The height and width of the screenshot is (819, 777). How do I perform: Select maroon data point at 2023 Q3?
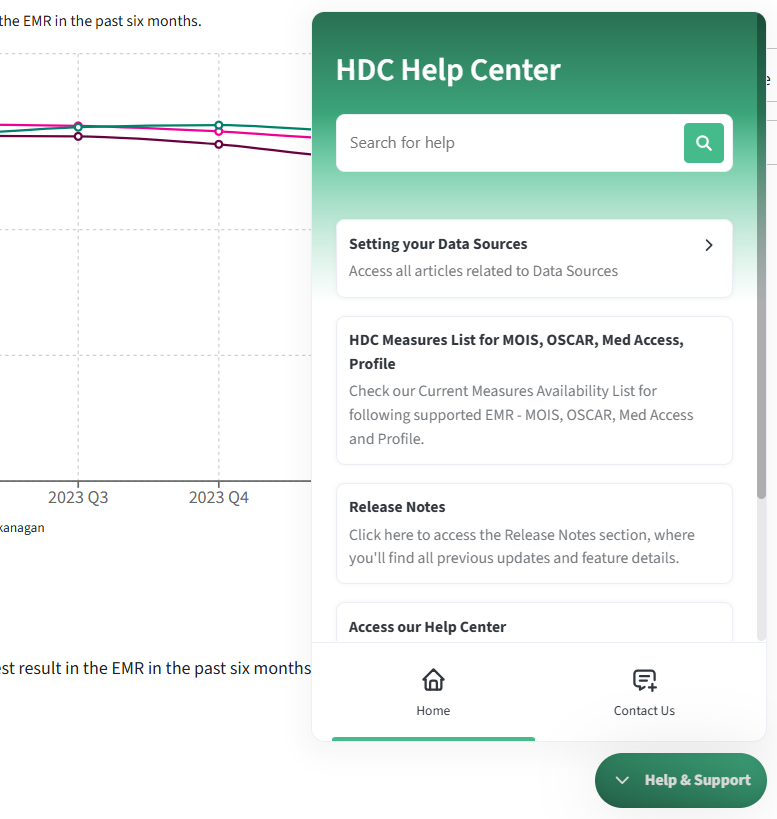[78, 136]
